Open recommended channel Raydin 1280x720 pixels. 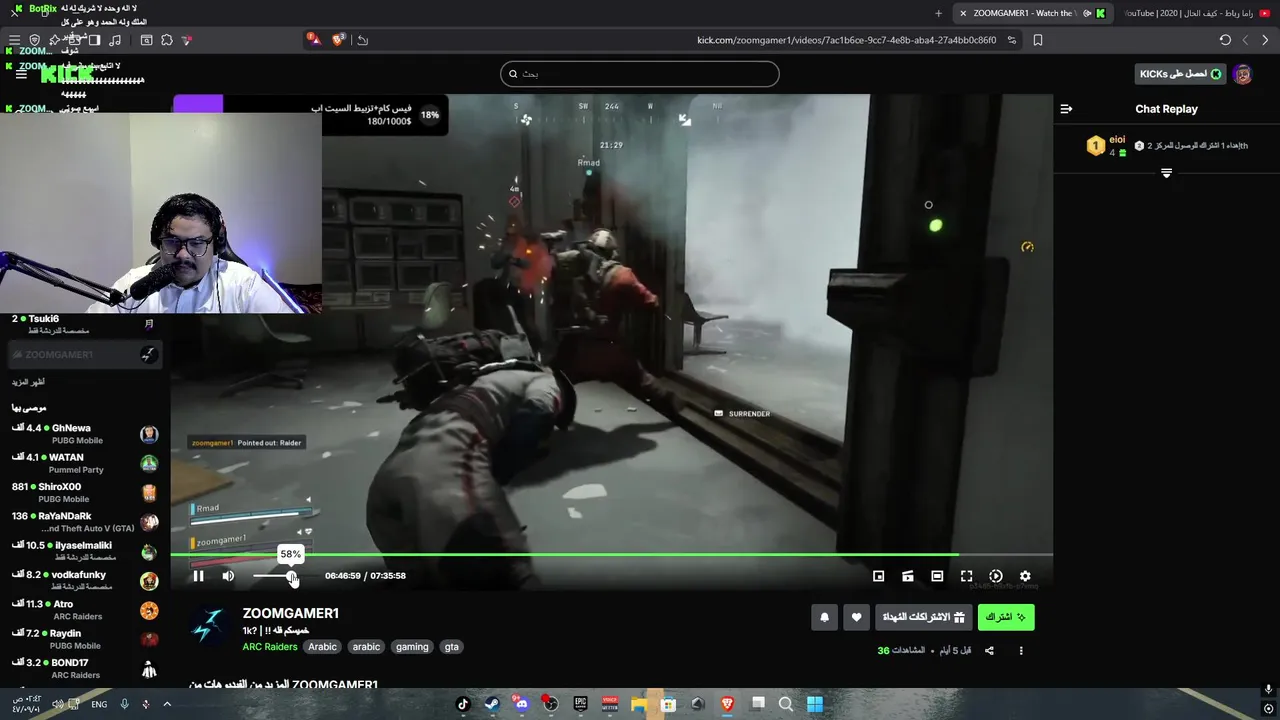tap(85, 639)
